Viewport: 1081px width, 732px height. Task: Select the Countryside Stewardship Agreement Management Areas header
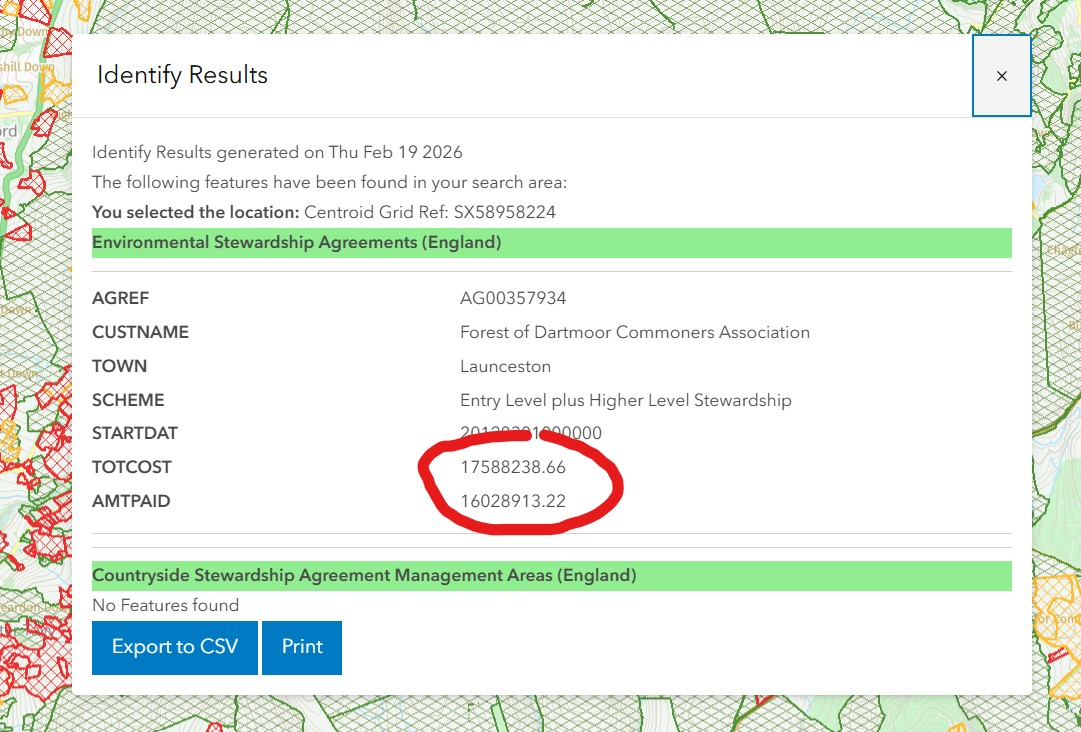click(x=364, y=575)
